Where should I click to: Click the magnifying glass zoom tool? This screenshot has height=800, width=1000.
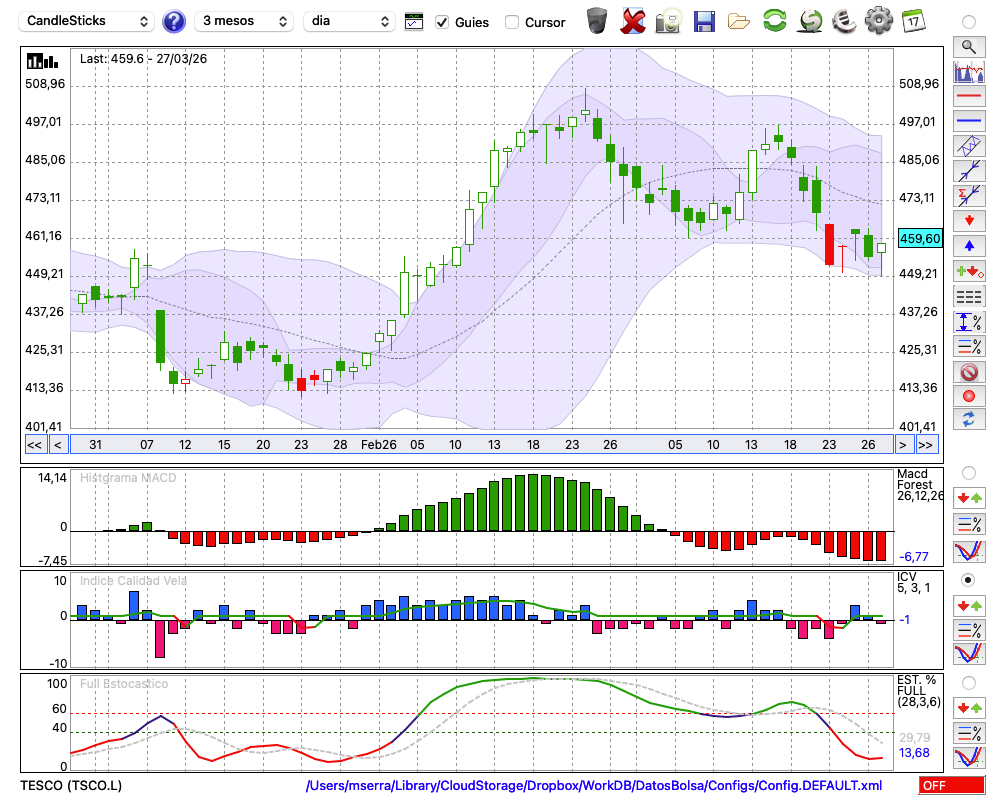pyautogui.click(x=968, y=46)
